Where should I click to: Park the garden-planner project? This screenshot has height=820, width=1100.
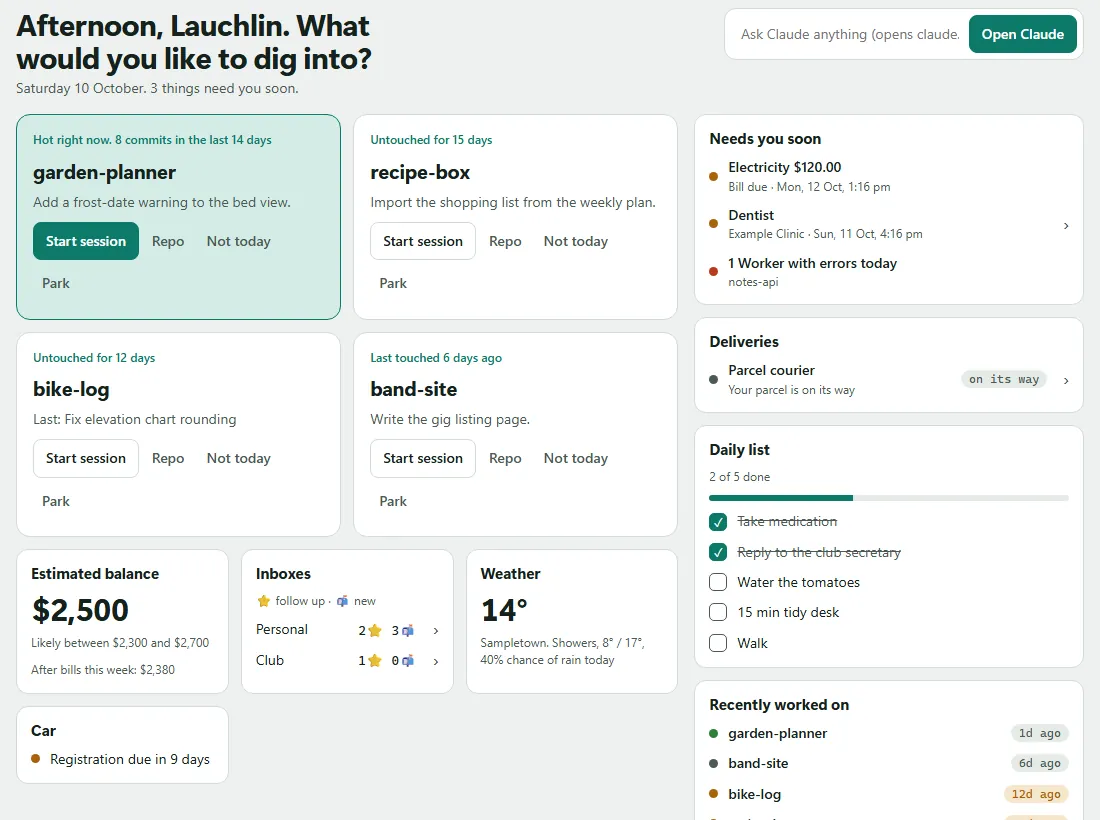tap(56, 283)
